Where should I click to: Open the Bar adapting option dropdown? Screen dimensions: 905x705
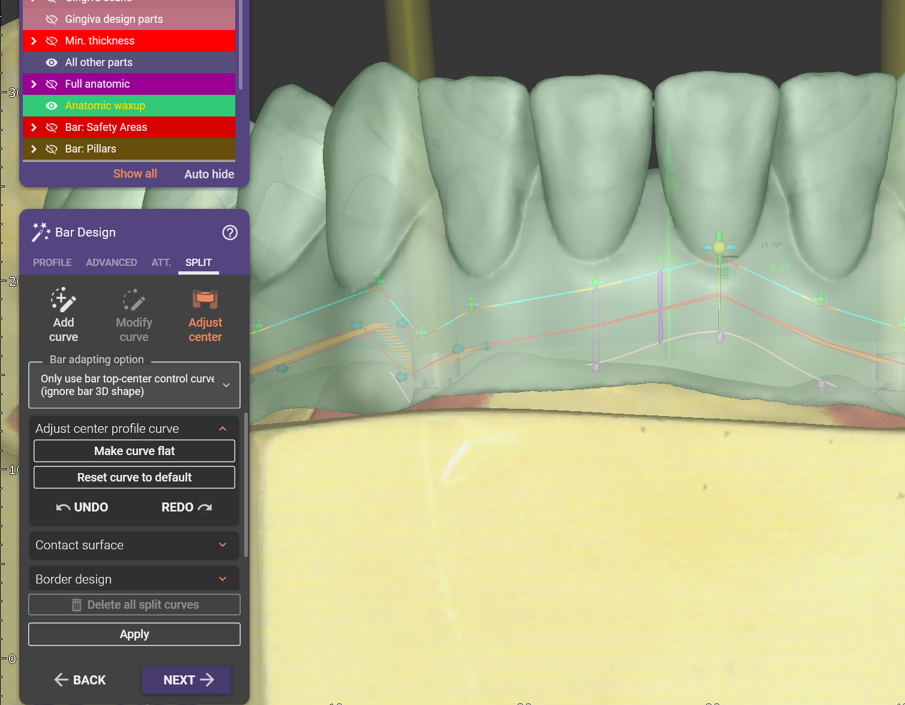(x=134, y=384)
